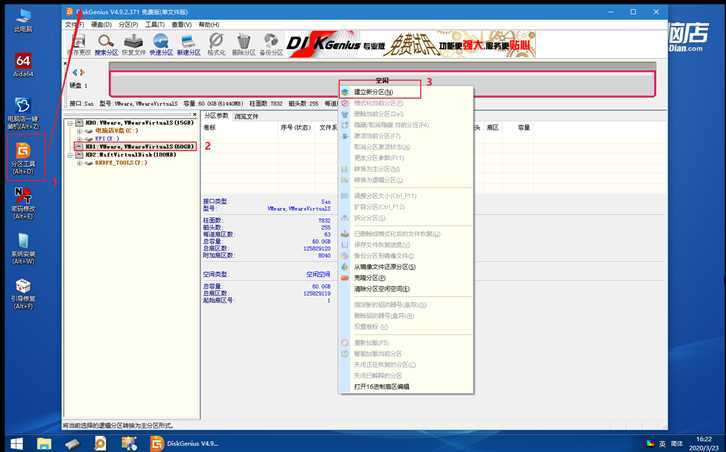Open the 工具(T) menu
This screenshot has height=452, width=726.
coord(155,25)
